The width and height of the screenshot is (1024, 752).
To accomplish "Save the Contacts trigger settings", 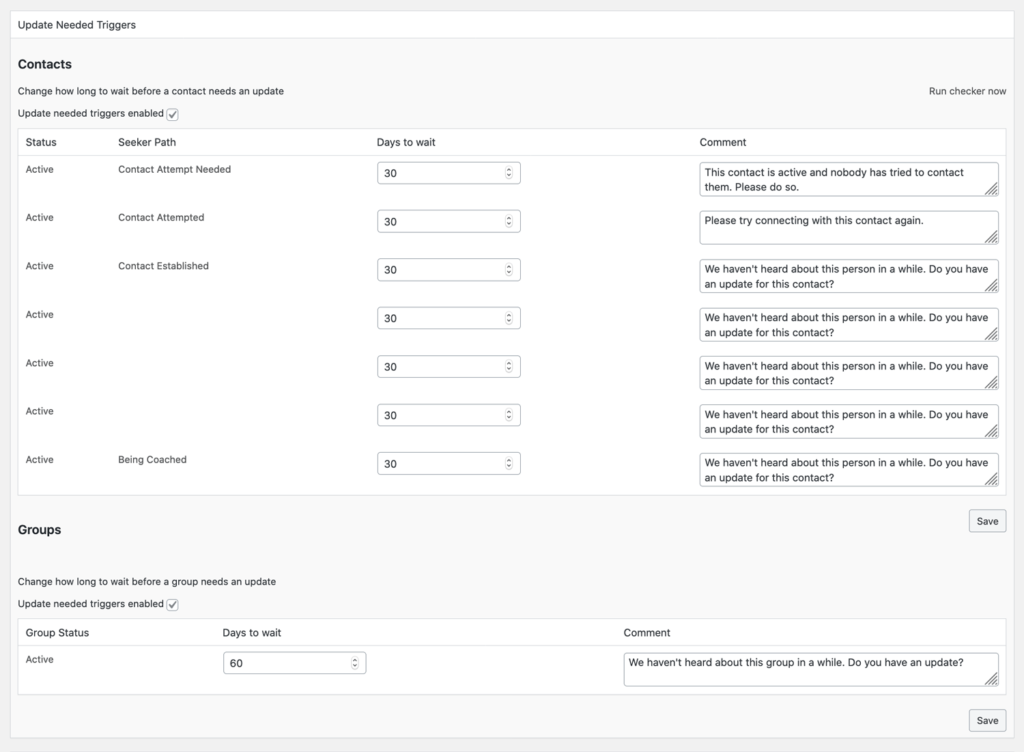I will pos(987,520).
